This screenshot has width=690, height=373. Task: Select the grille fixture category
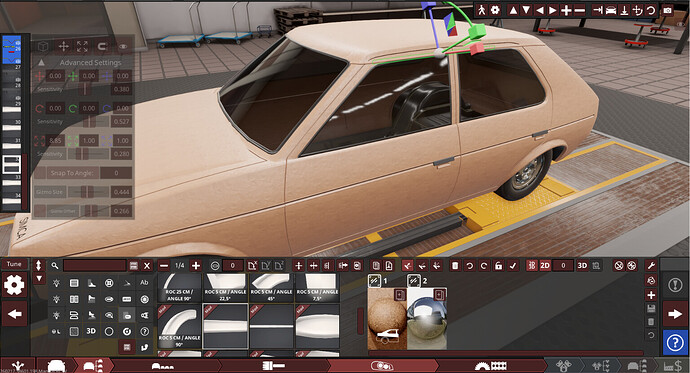pyautogui.click(x=74, y=283)
